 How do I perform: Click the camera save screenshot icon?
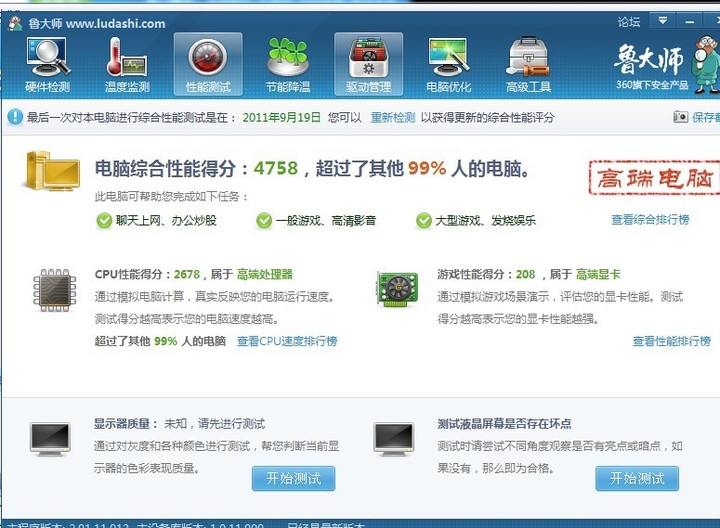(681, 117)
